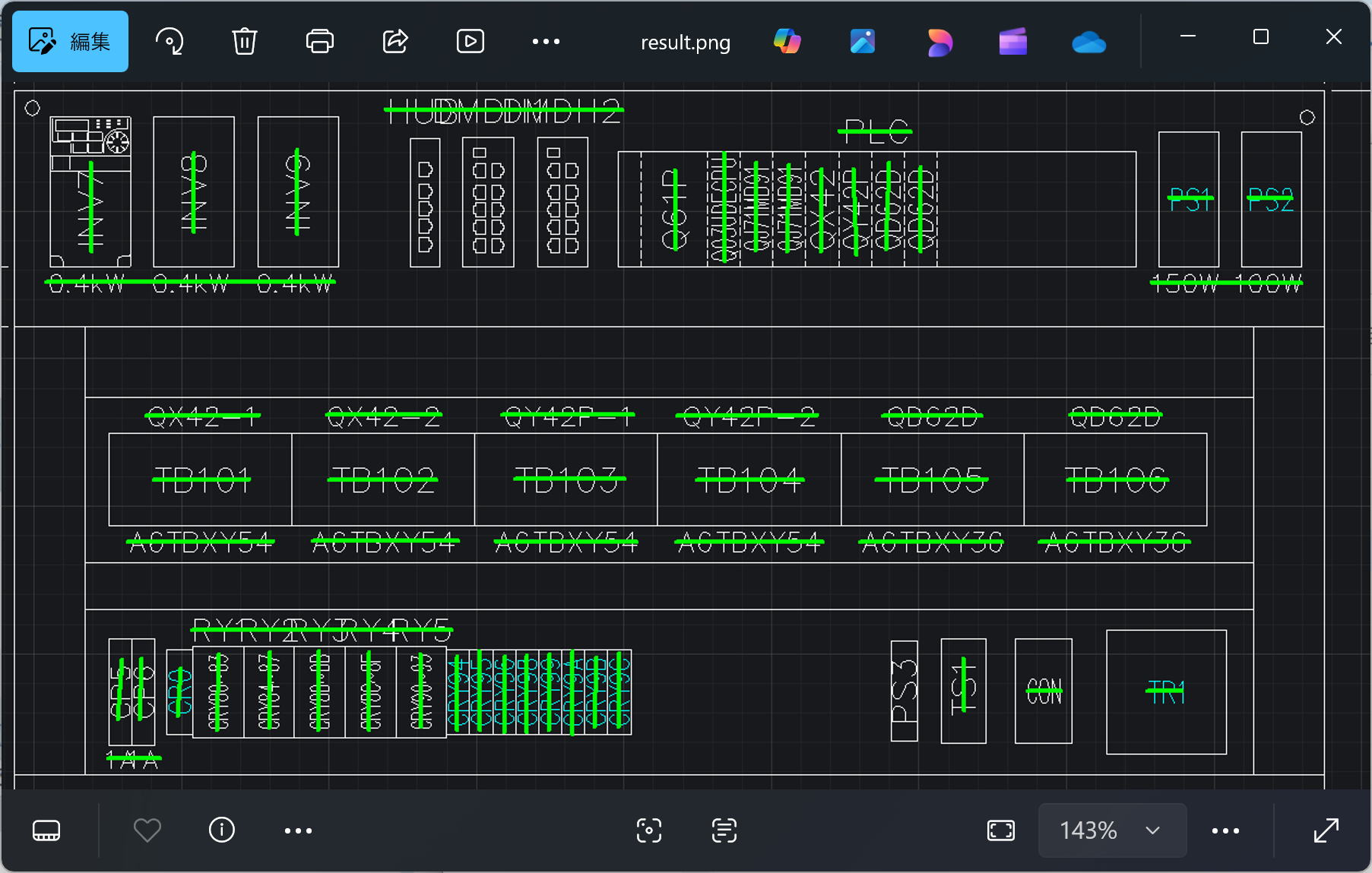Open OneDrive cloud icon
Viewport: 1372px width, 873px height.
(x=1088, y=42)
